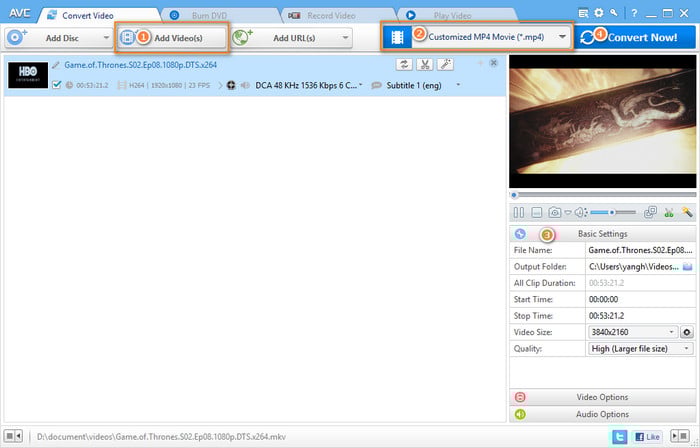Click the audio track disc icon in video row

231,85
